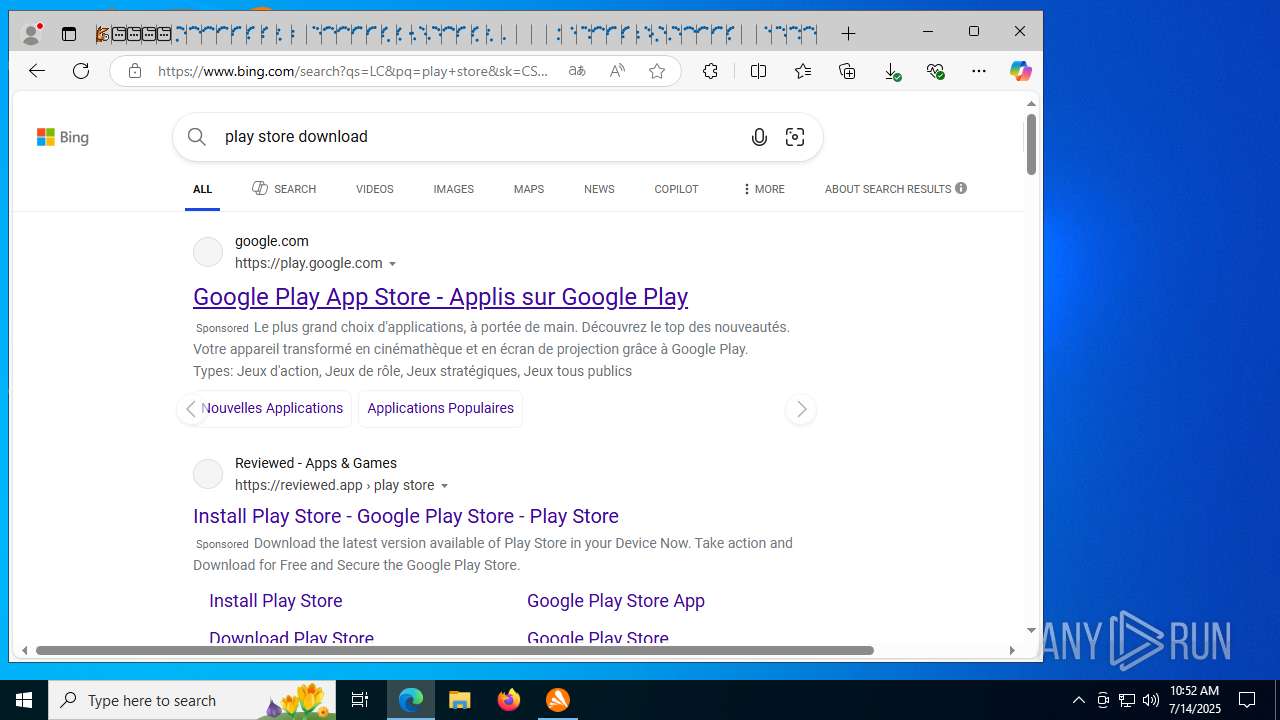Select the ALL results tab
This screenshot has height=720, width=1280.
tap(202, 189)
